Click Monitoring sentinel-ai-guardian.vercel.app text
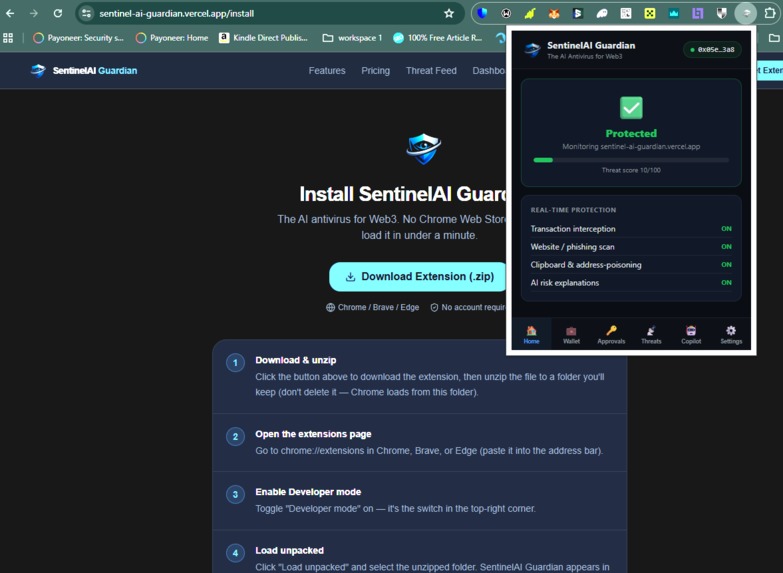The image size is (783, 573). point(631,146)
